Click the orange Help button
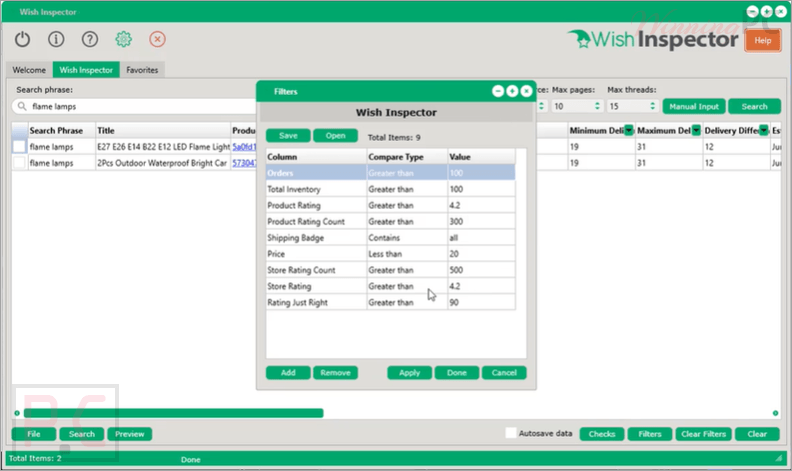792x471 pixels. click(763, 40)
